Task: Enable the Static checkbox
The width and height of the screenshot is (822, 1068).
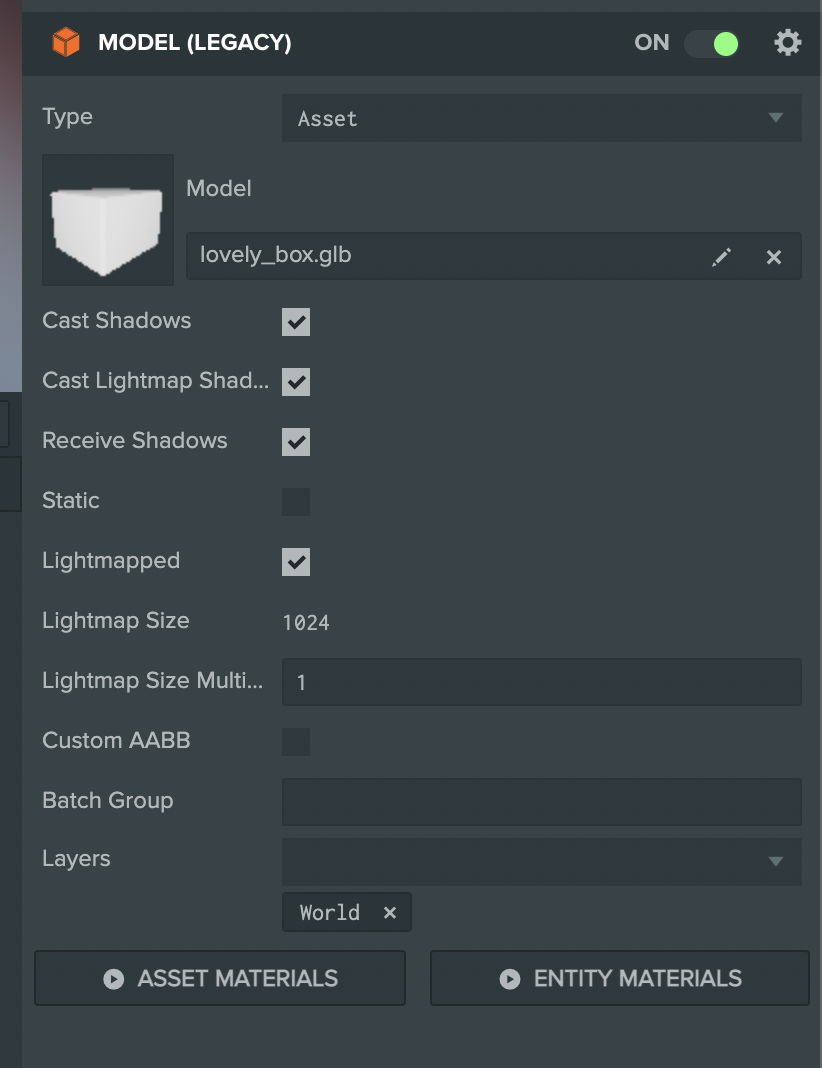Action: [296, 502]
